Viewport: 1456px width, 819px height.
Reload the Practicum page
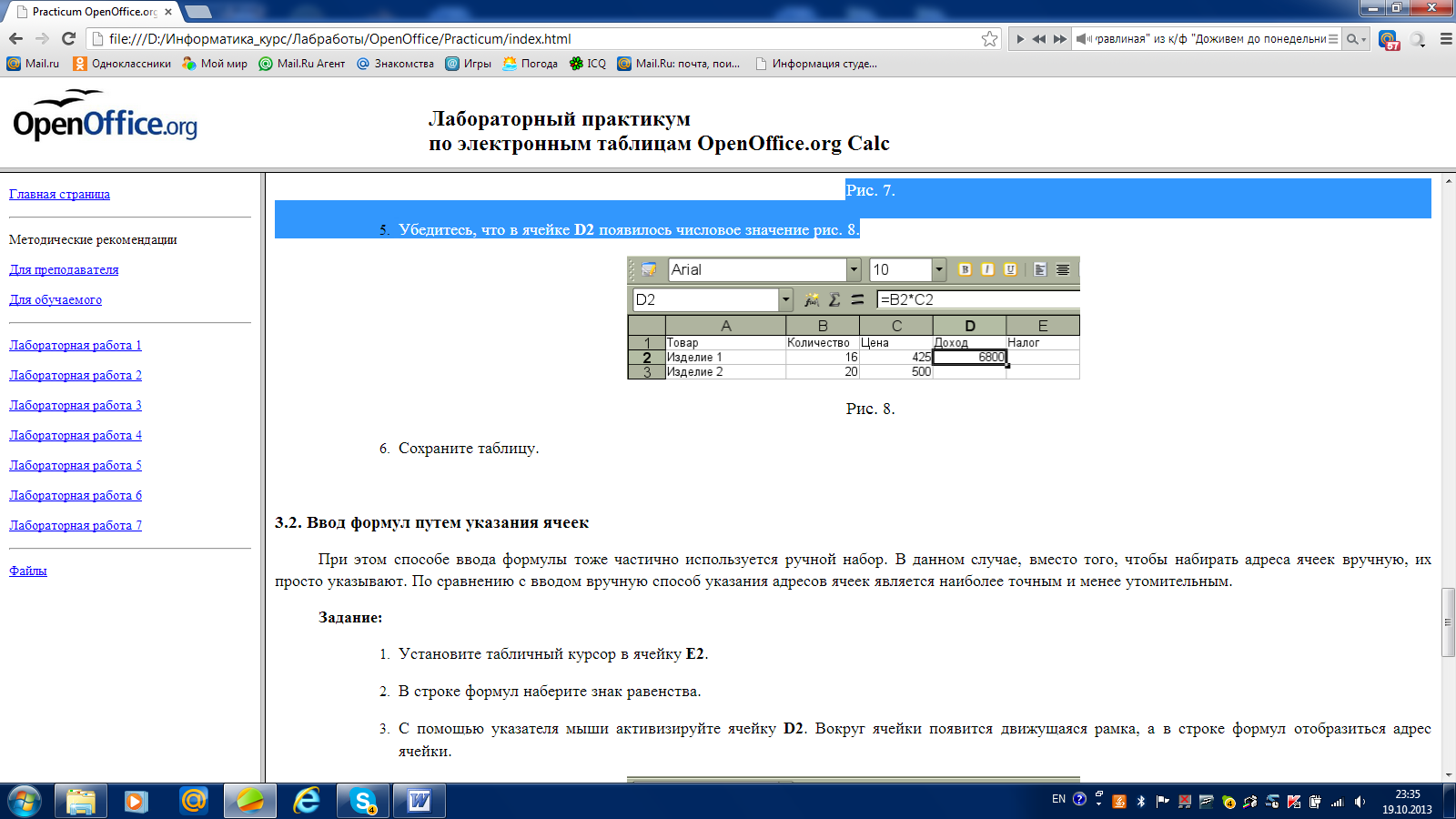coord(68,38)
